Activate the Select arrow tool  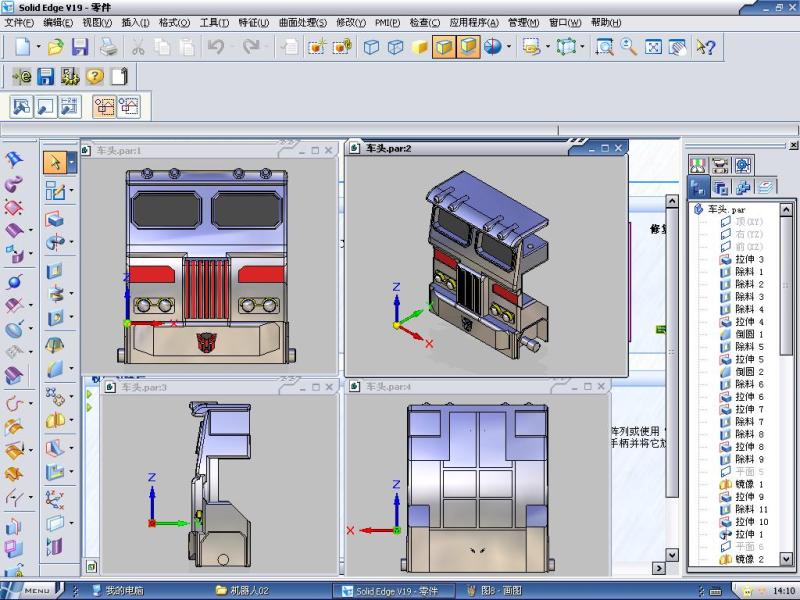click(x=55, y=162)
